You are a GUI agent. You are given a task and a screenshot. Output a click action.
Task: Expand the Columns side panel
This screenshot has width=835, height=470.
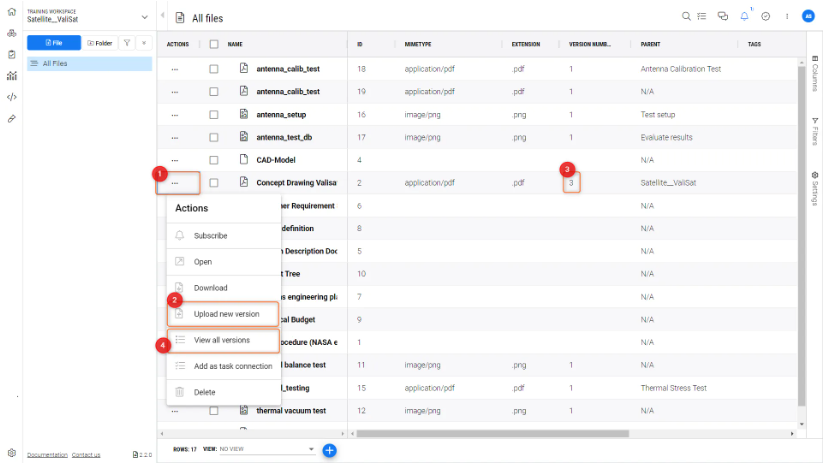click(815, 73)
